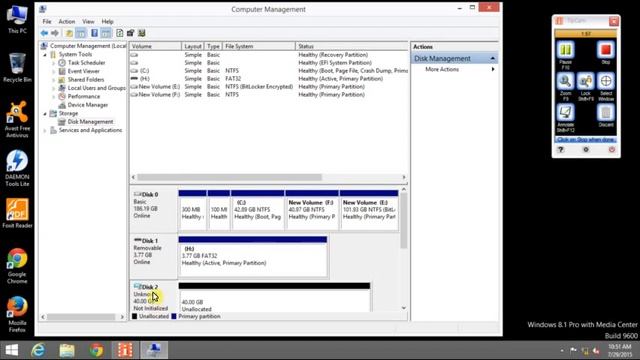Click the Forward arrow in the toolbar
Viewport: 640px width, 360px height.
coord(55,33)
